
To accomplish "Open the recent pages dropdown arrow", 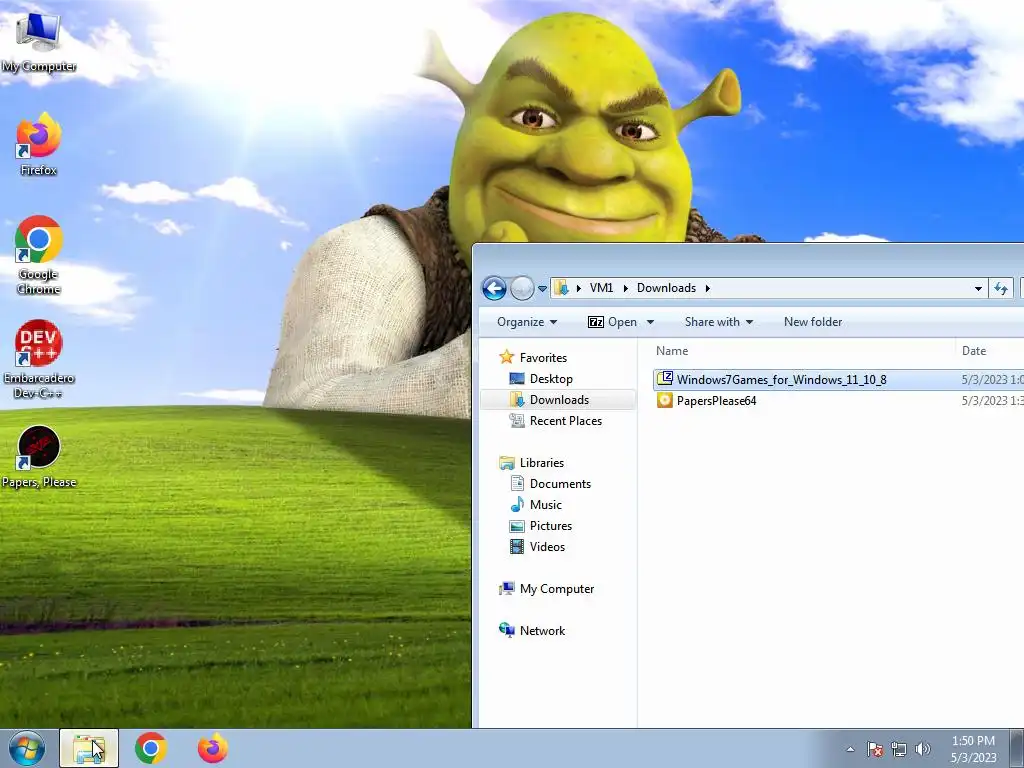I will tap(542, 289).
